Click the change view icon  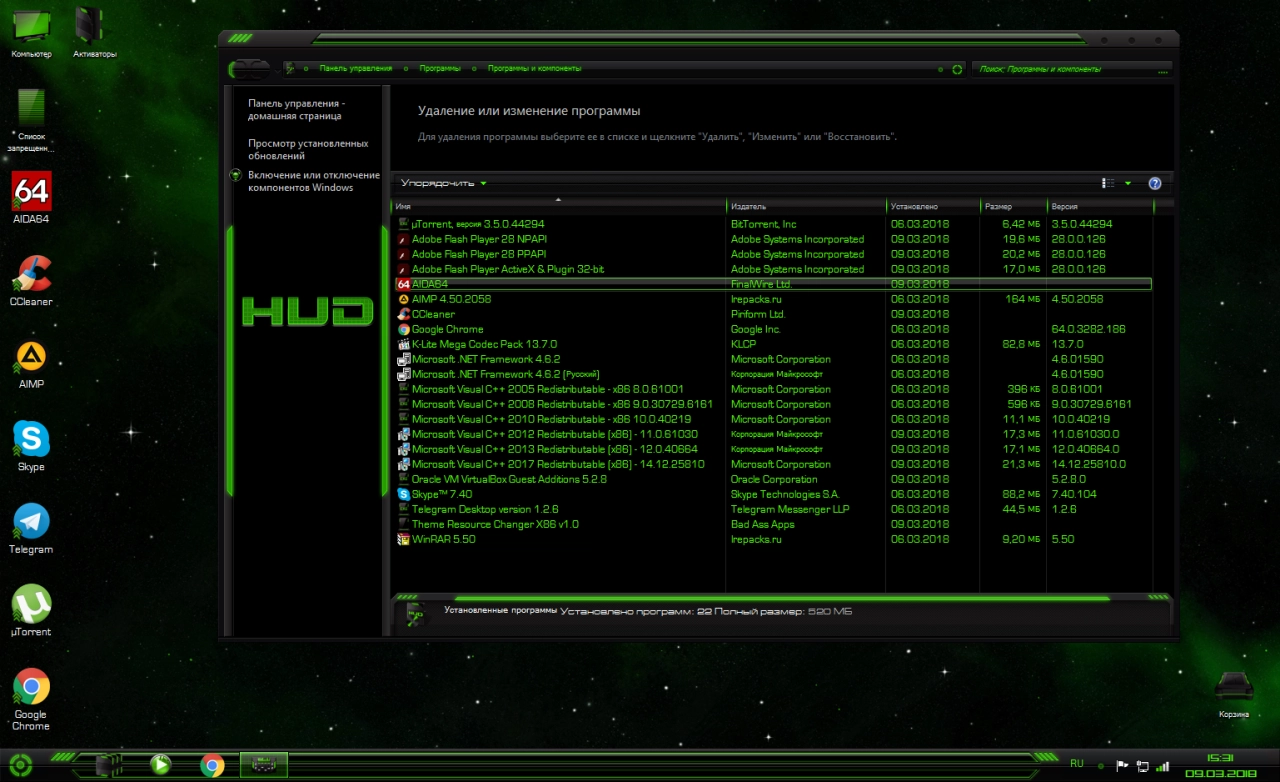(x=1108, y=183)
